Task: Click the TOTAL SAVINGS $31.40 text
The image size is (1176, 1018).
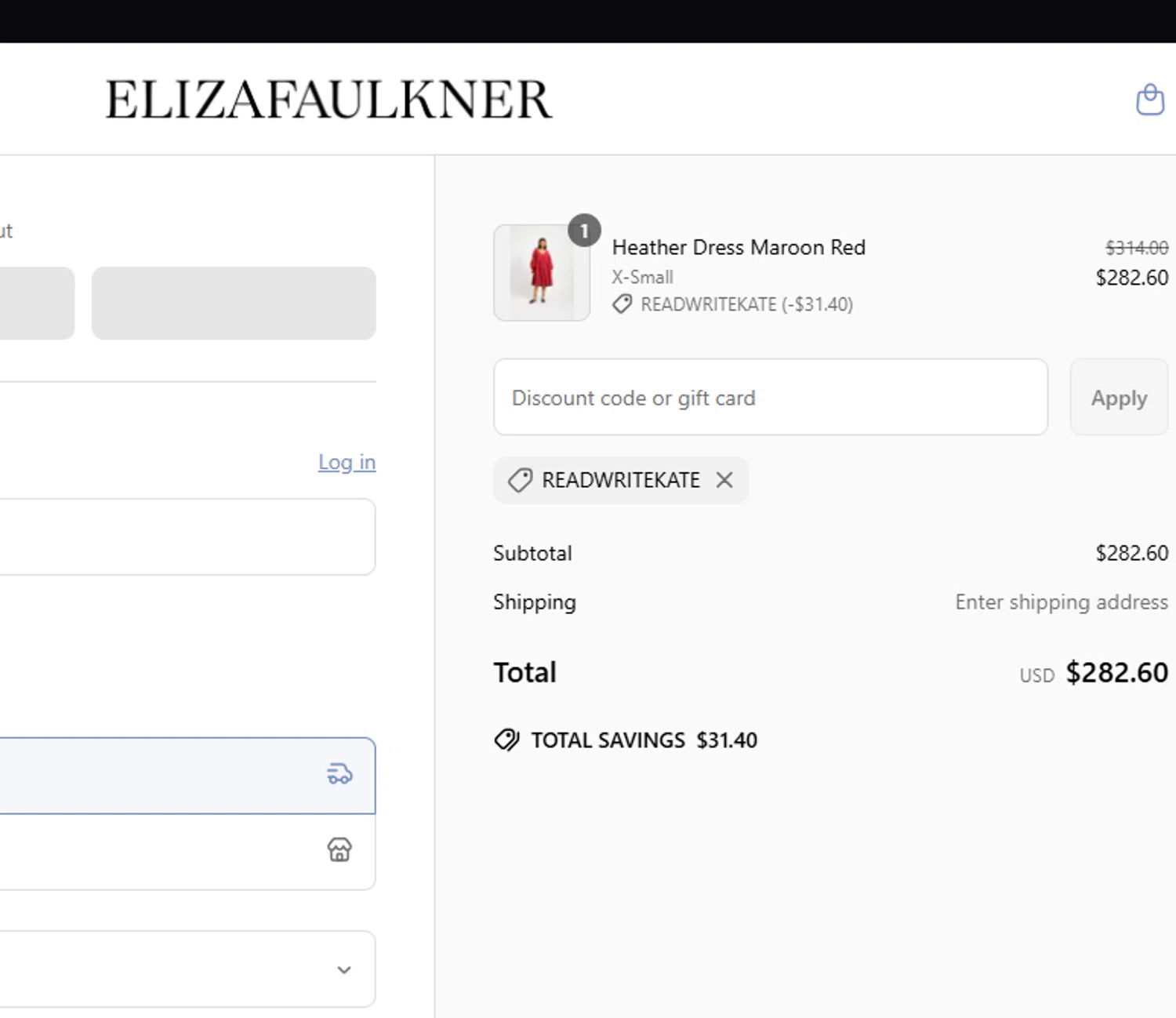Action: [644, 740]
